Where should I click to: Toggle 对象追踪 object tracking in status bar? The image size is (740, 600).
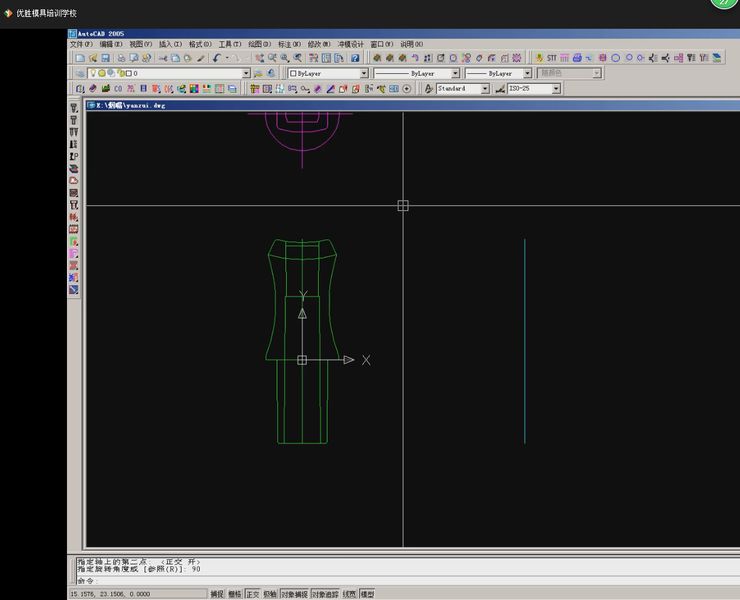[x=325, y=594]
